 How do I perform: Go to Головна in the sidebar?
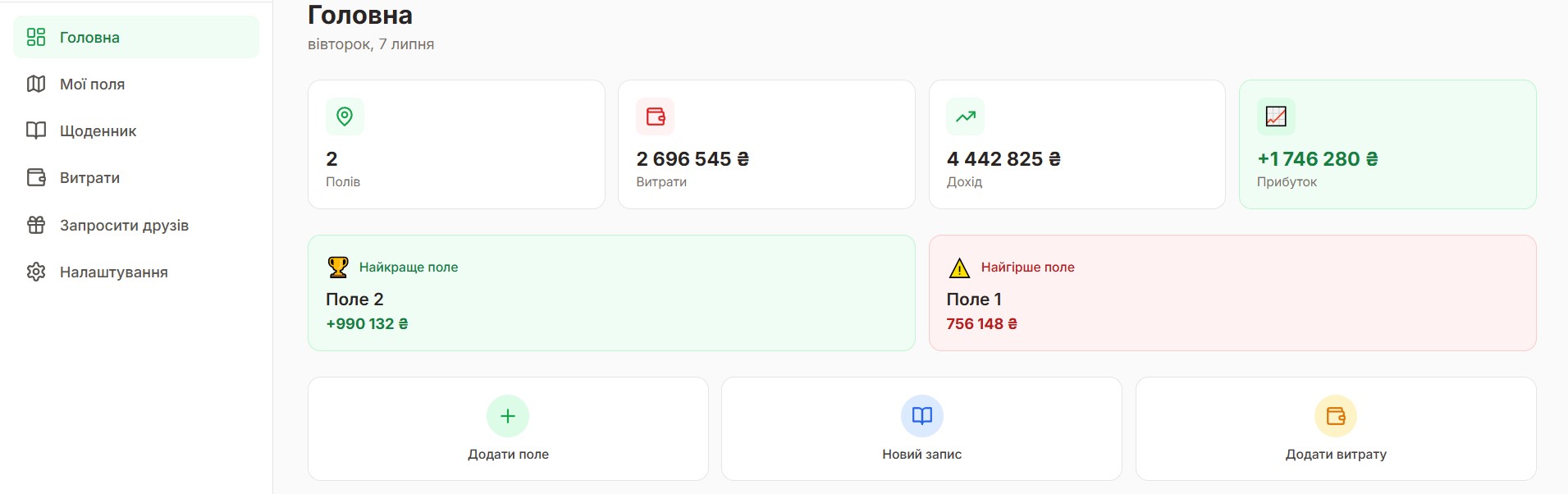click(x=136, y=37)
